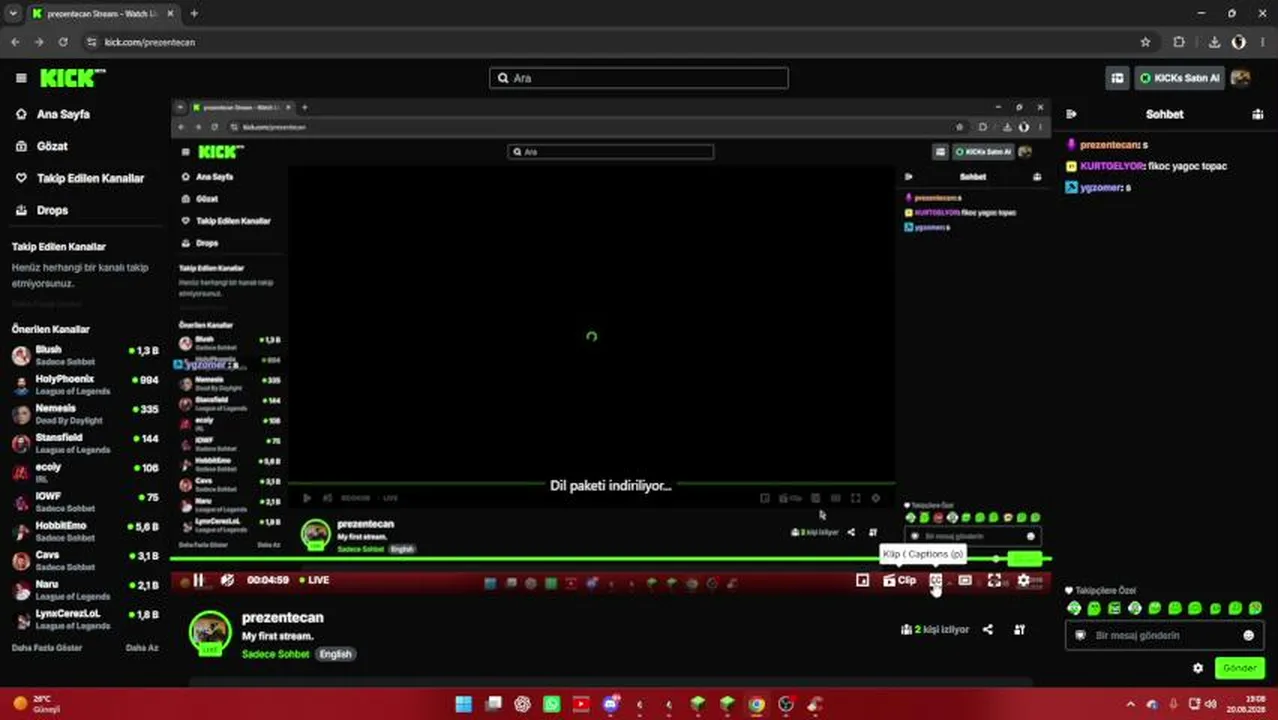Select the prezentecan Stream browser tab
Image resolution: width=1278 pixels, height=720 pixels.
(x=103, y=14)
